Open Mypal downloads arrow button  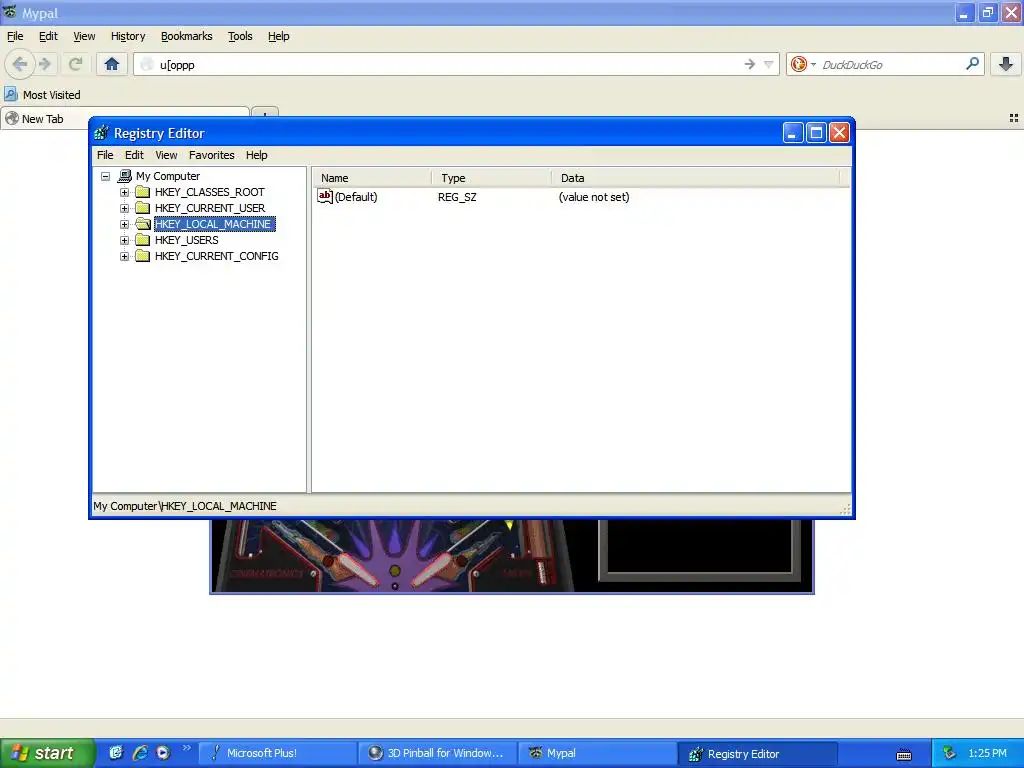pyautogui.click(x=1006, y=64)
